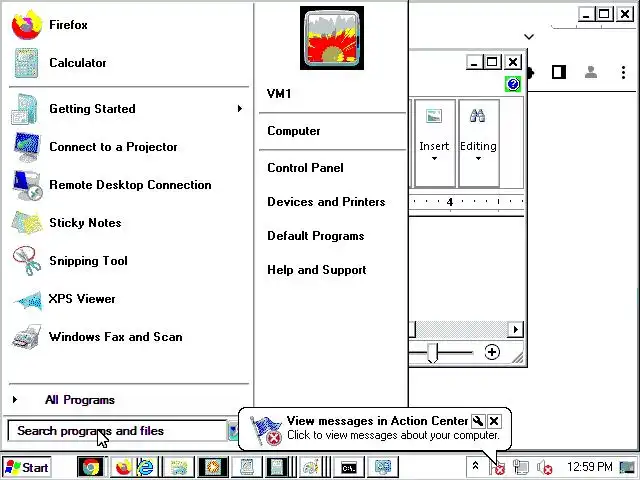
Task: Launch the Snipping Tool
Action: (x=129, y=261)
